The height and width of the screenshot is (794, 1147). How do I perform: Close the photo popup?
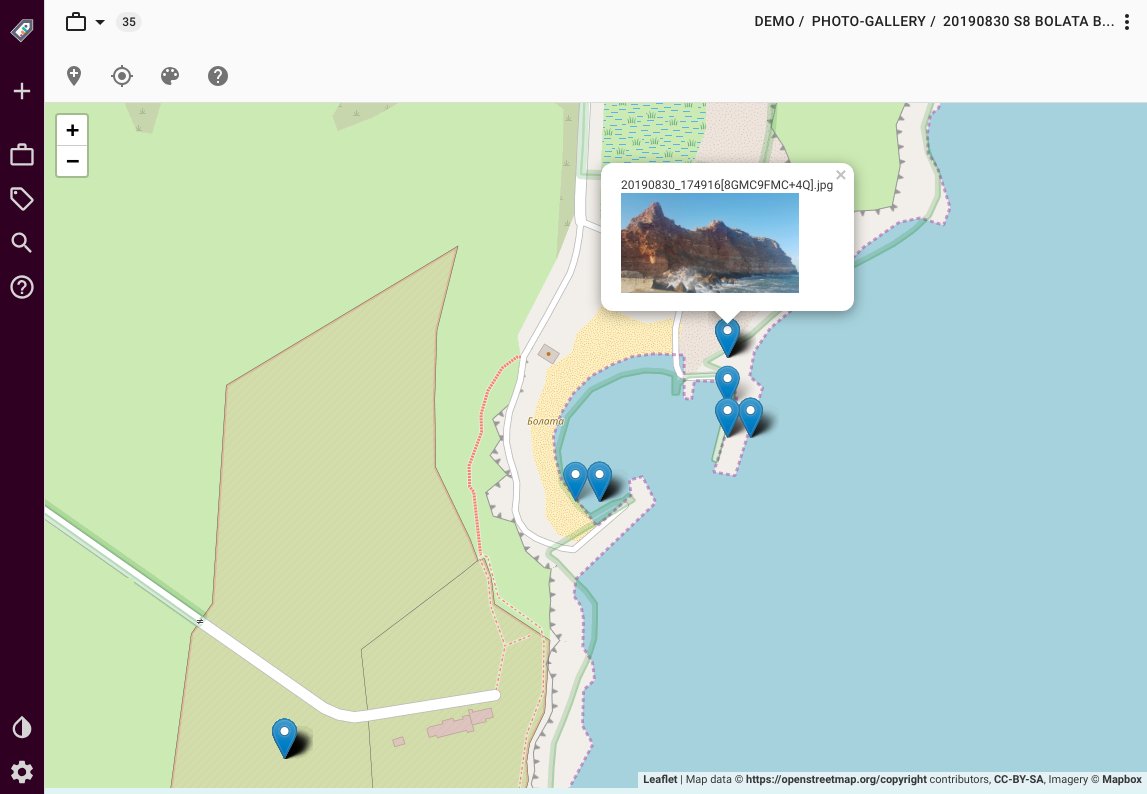click(841, 175)
